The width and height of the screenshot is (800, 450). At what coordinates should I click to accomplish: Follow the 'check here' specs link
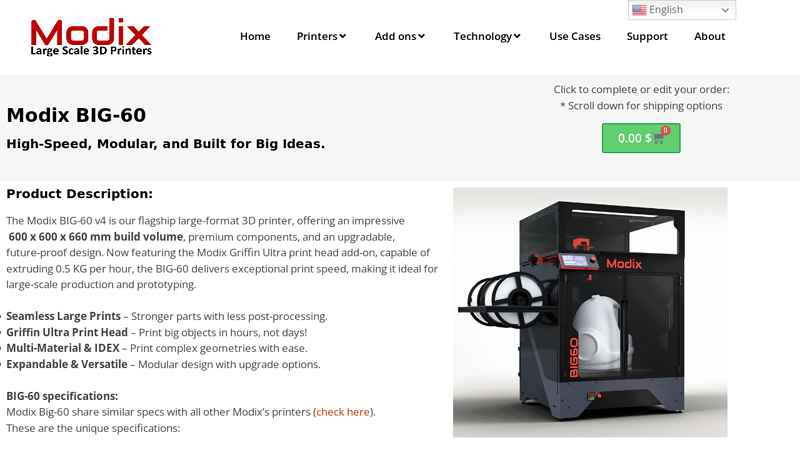(343, 412)
